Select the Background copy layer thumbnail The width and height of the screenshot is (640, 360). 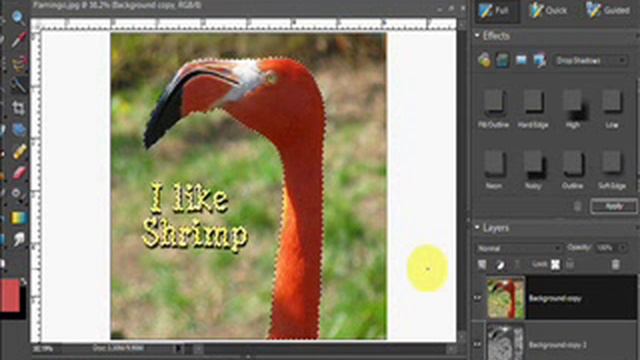click(506, 298)
